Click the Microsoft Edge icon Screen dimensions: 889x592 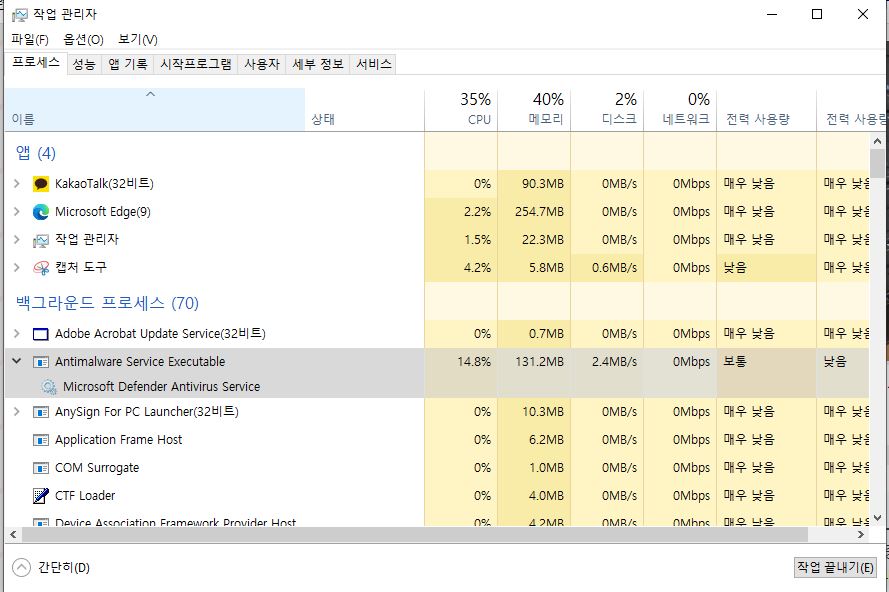41,212
